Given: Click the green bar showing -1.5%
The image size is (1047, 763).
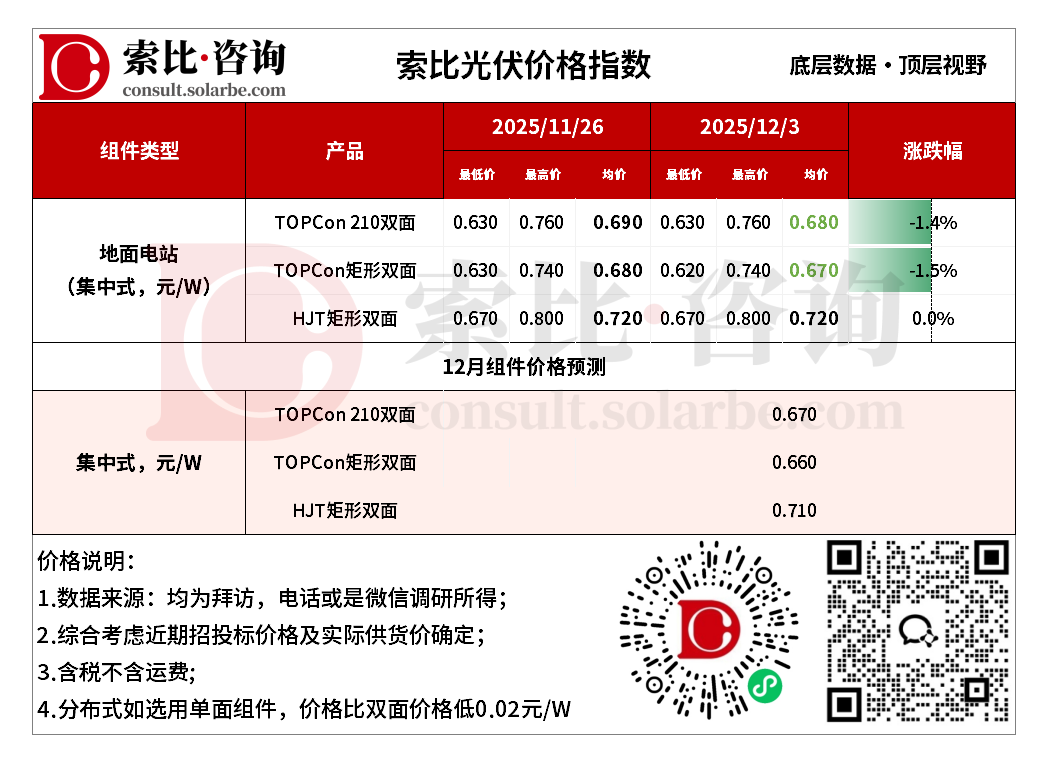Looking at the screenshot, I should pos(892,271).
